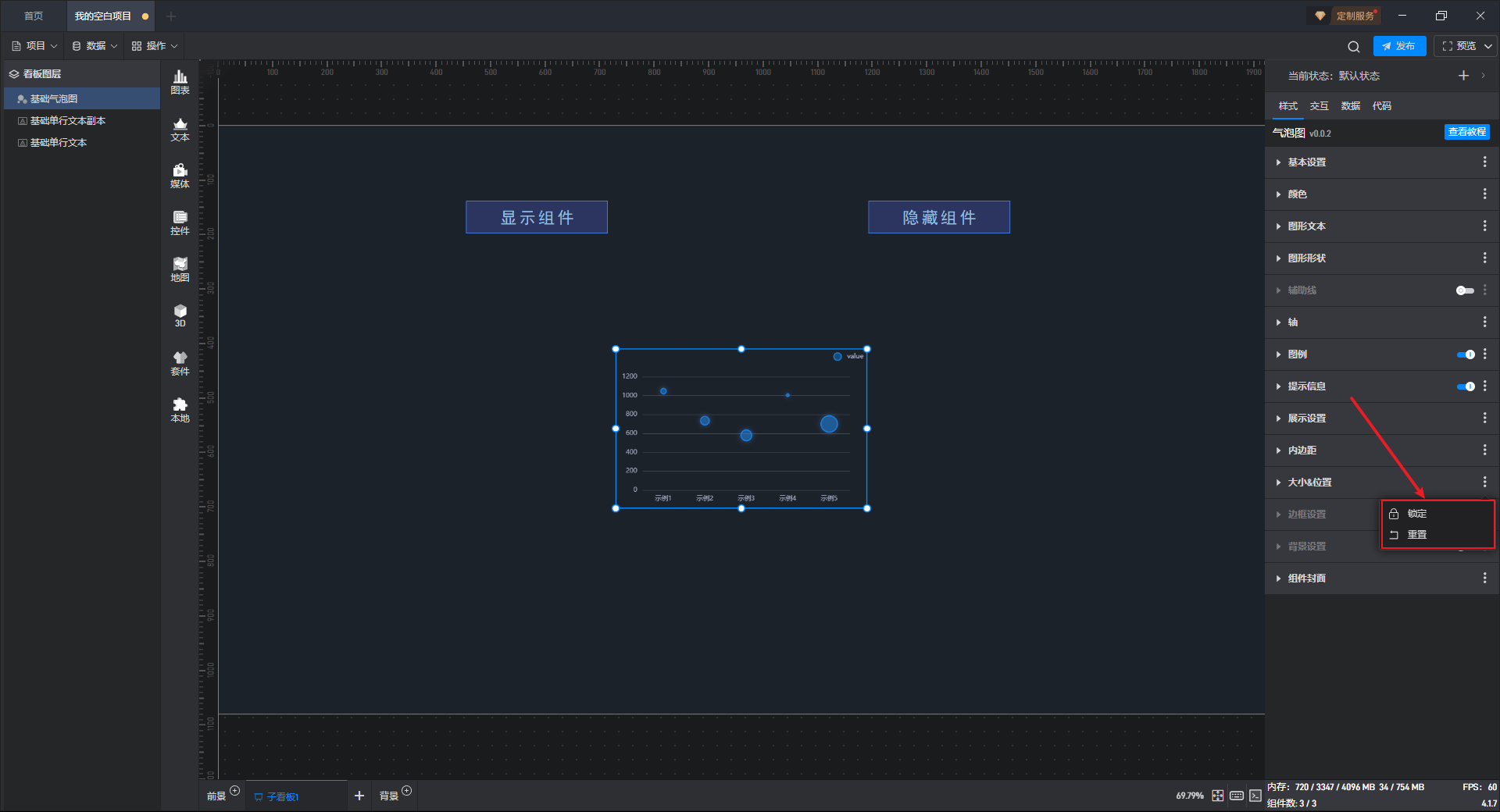Click the circled plus next to 前景

[x=234, y=791]
